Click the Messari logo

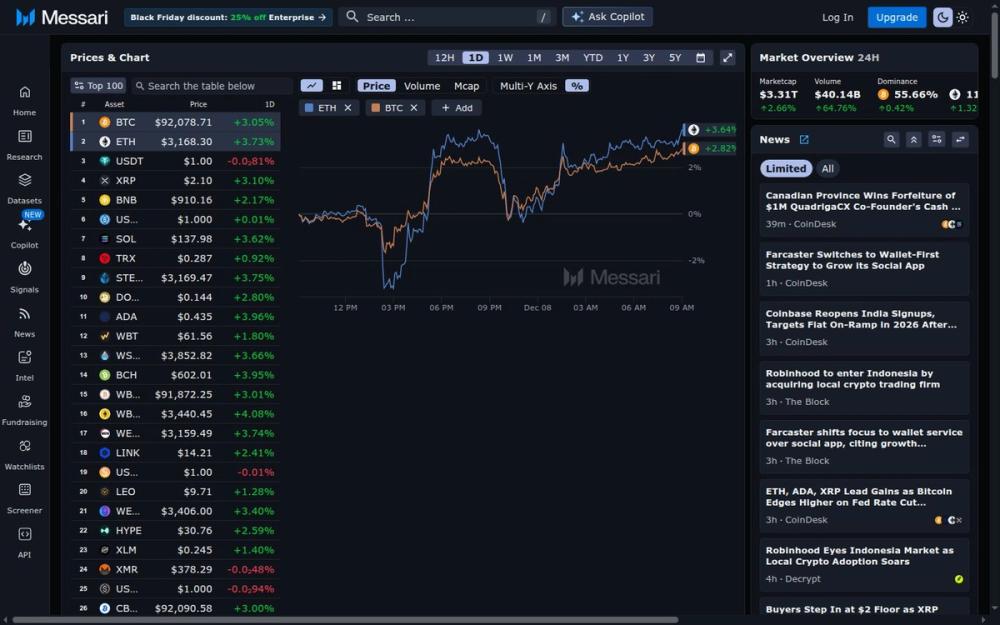tap(62, 17)
